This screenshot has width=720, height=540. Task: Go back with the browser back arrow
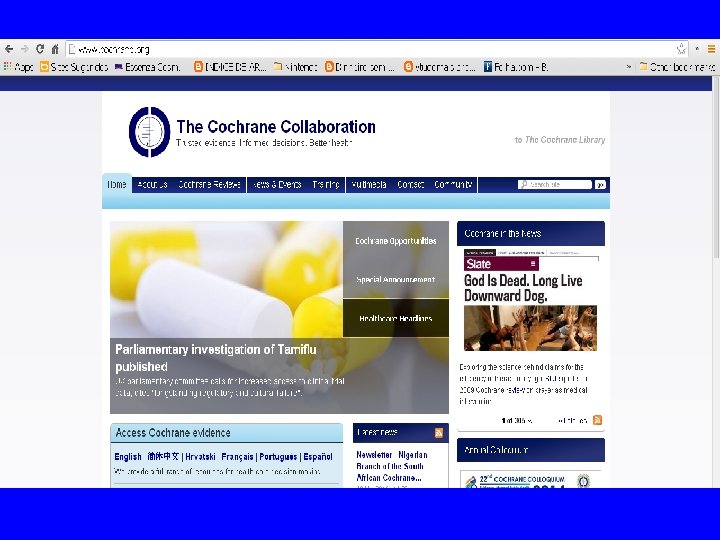(9, 49)
